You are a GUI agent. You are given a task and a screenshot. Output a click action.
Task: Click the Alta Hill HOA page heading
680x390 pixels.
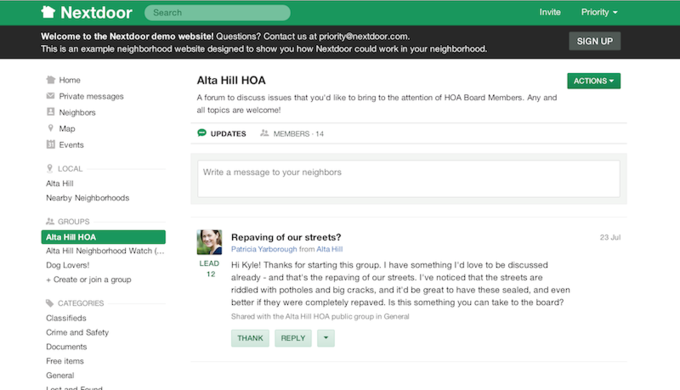point(231,80)
